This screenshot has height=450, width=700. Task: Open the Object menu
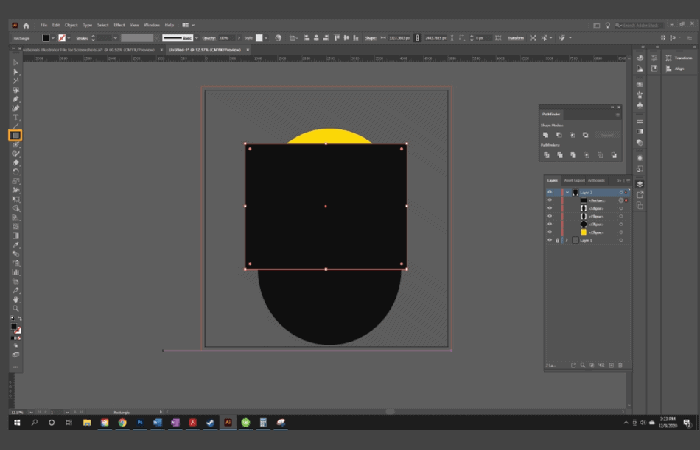[71, 25]
